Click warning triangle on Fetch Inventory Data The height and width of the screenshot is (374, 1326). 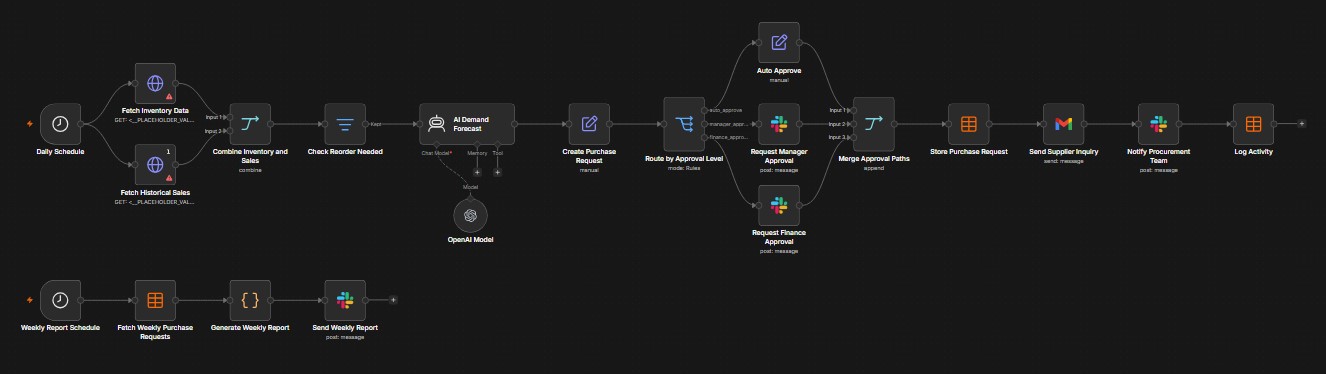click(169, 97)
